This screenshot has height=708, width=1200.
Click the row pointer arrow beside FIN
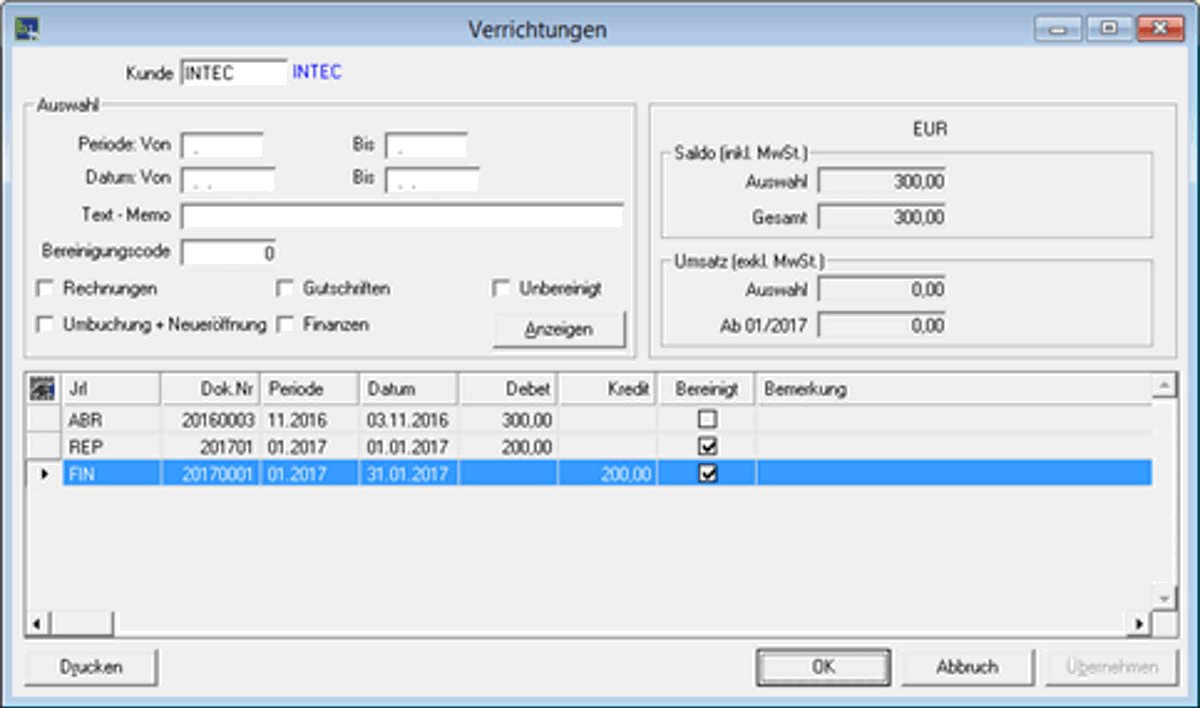(43, 474)
